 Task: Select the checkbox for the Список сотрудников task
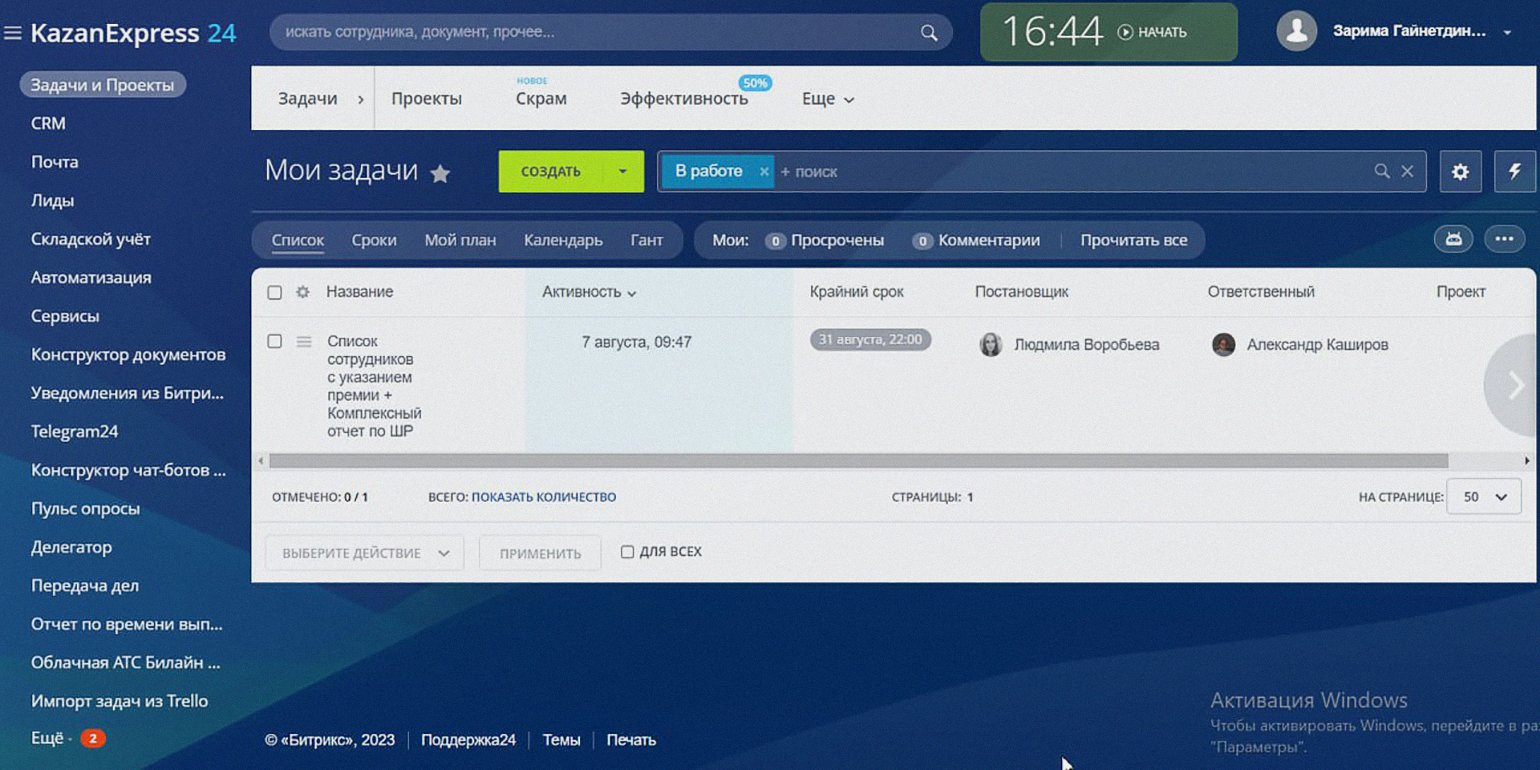pos(275,342)
